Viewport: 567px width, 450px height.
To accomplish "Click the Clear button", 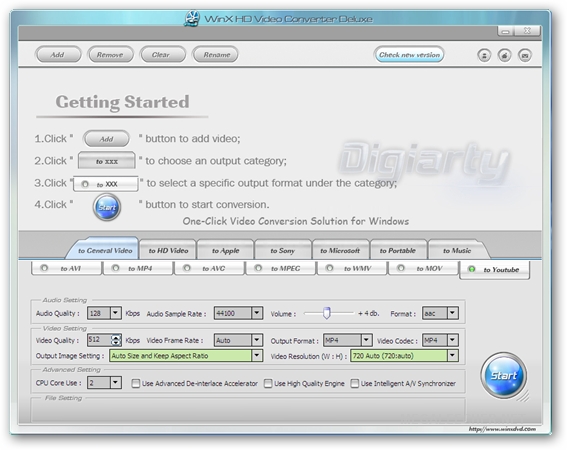I will tap(162, 55).
